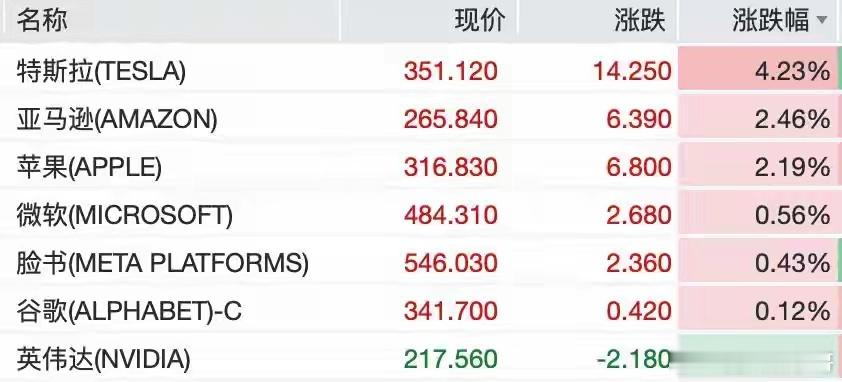The image size is (842, 382).
Task: Click the 涨跌幅 sort arrow icon
Action: click(822, 21)
